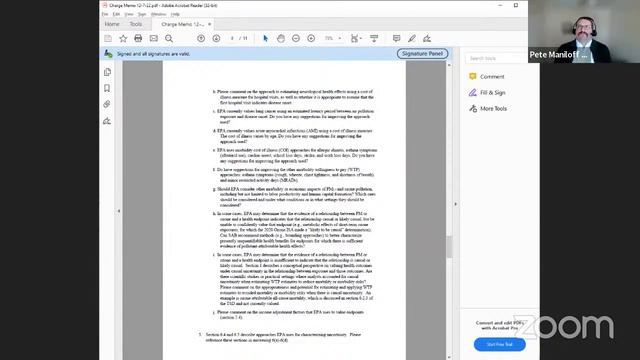Minimize the Acrobat Reader window
Screen dimensions: 640x360
click(x=500, y=5)
